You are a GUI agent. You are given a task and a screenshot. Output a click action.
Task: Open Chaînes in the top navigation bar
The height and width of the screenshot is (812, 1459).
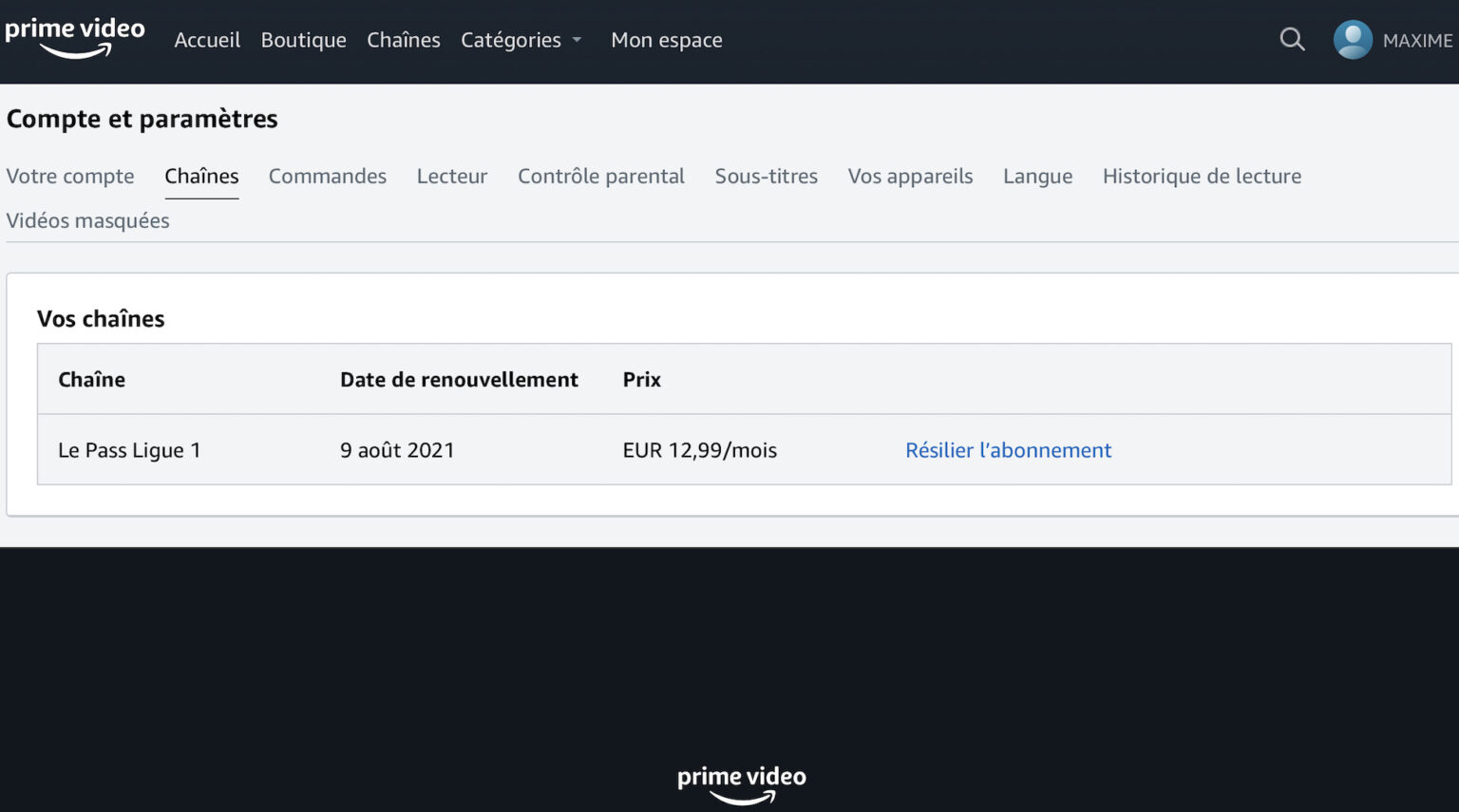pos(404,40)
